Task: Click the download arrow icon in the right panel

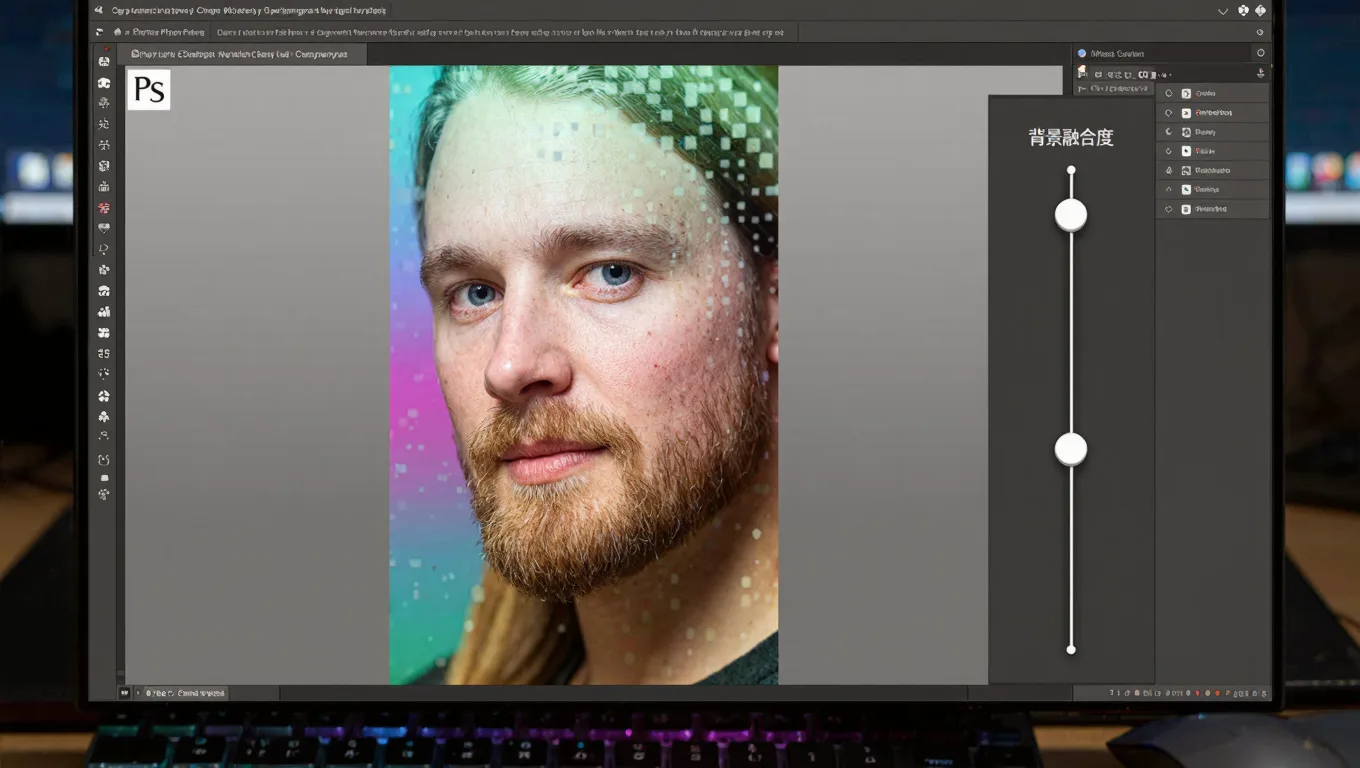Action: (x=1260, y=73)
